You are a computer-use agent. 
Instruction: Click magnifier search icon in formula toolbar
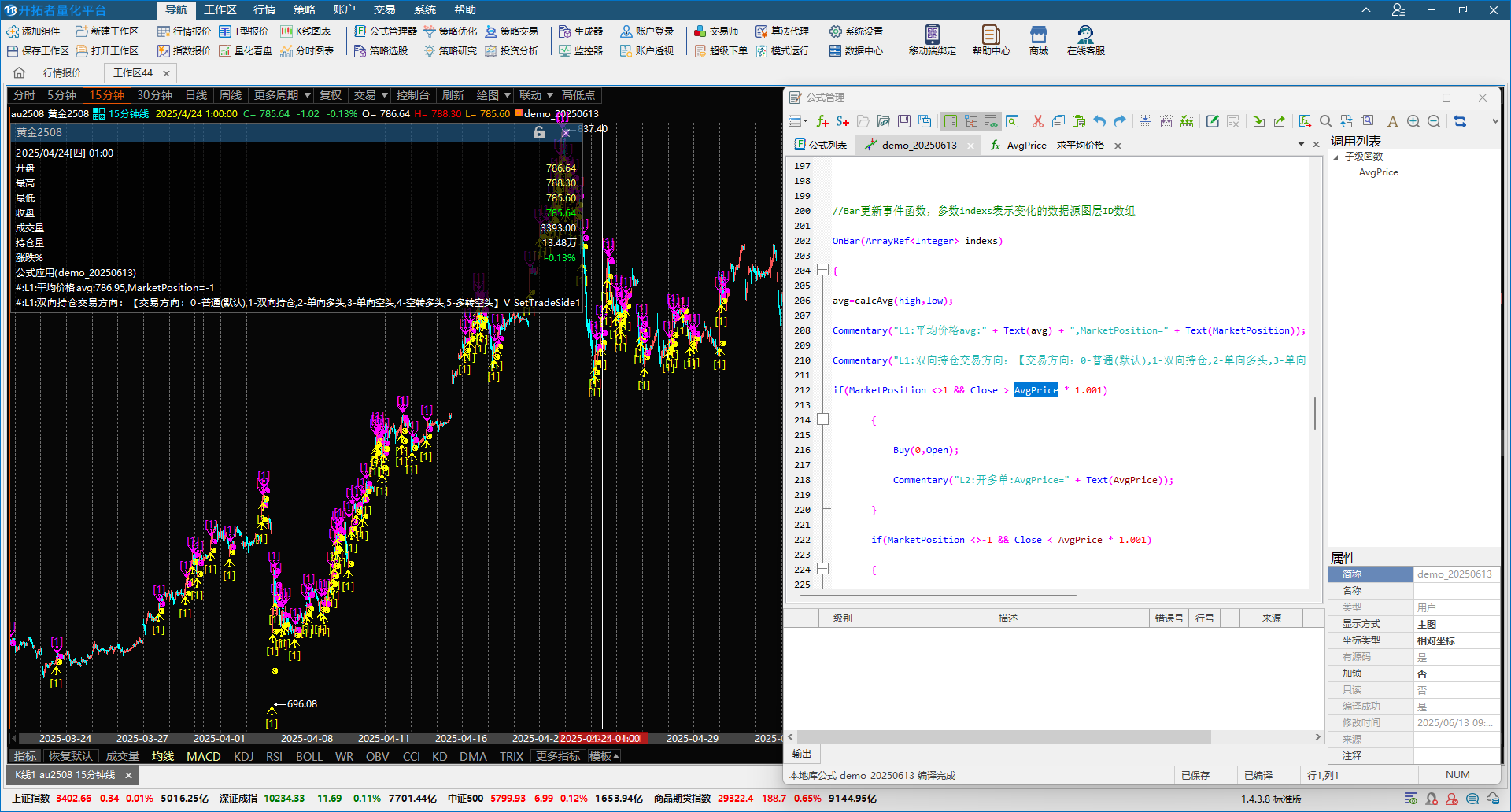point(1326,121)
